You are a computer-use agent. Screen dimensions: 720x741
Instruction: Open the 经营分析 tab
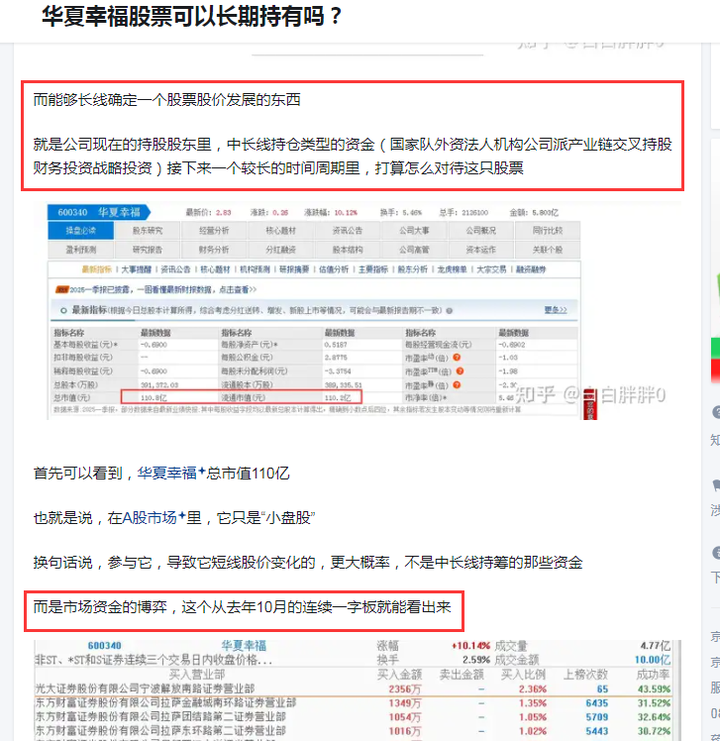(214, 231)
